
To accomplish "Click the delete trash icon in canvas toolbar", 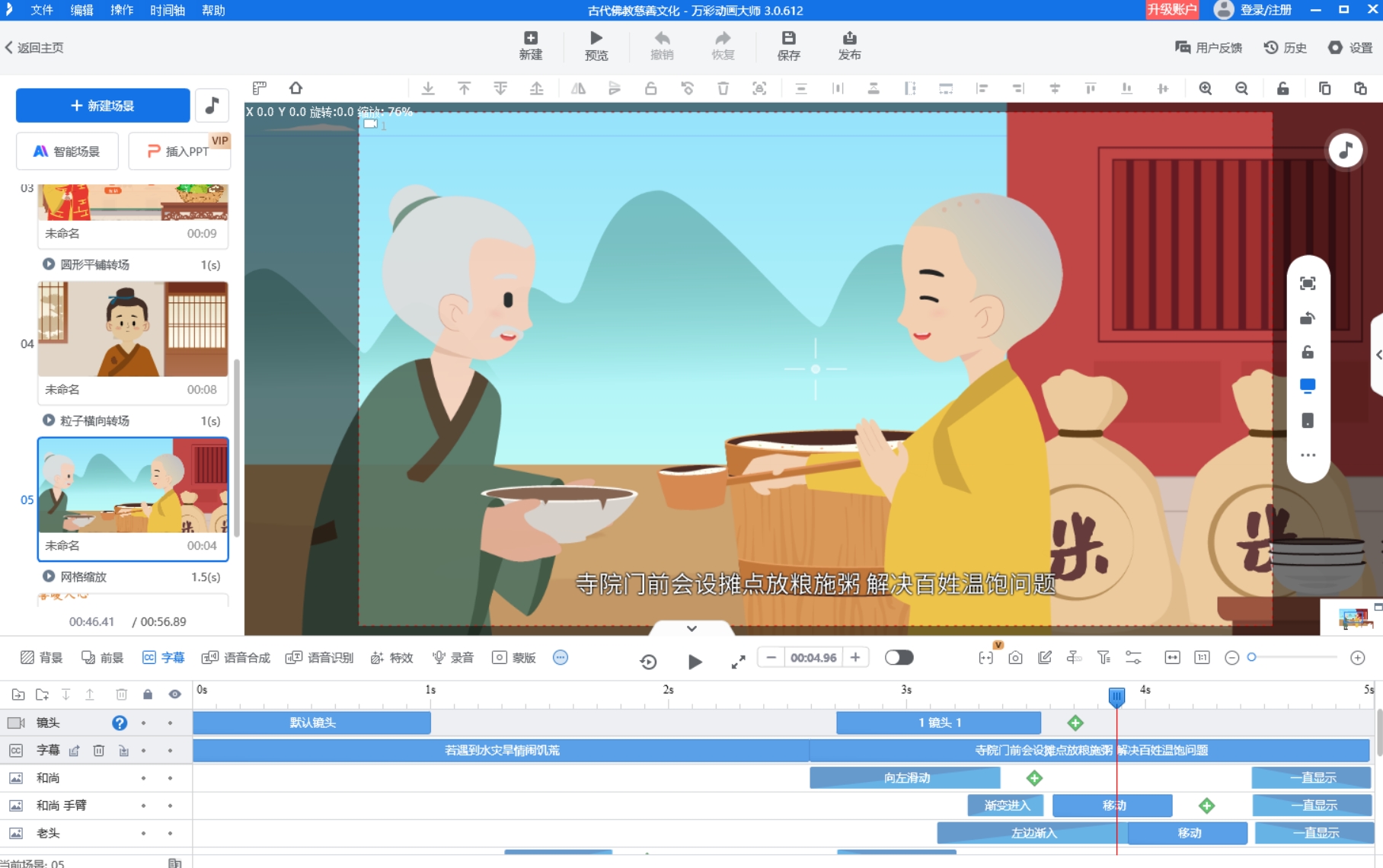I will pyautogui.click(x=723, y=88).
